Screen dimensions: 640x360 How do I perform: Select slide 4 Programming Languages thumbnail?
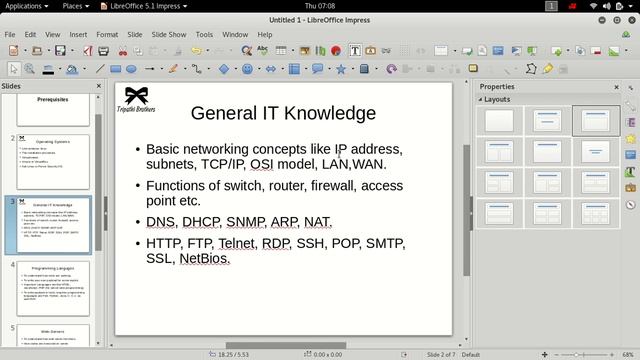[53, 289]
